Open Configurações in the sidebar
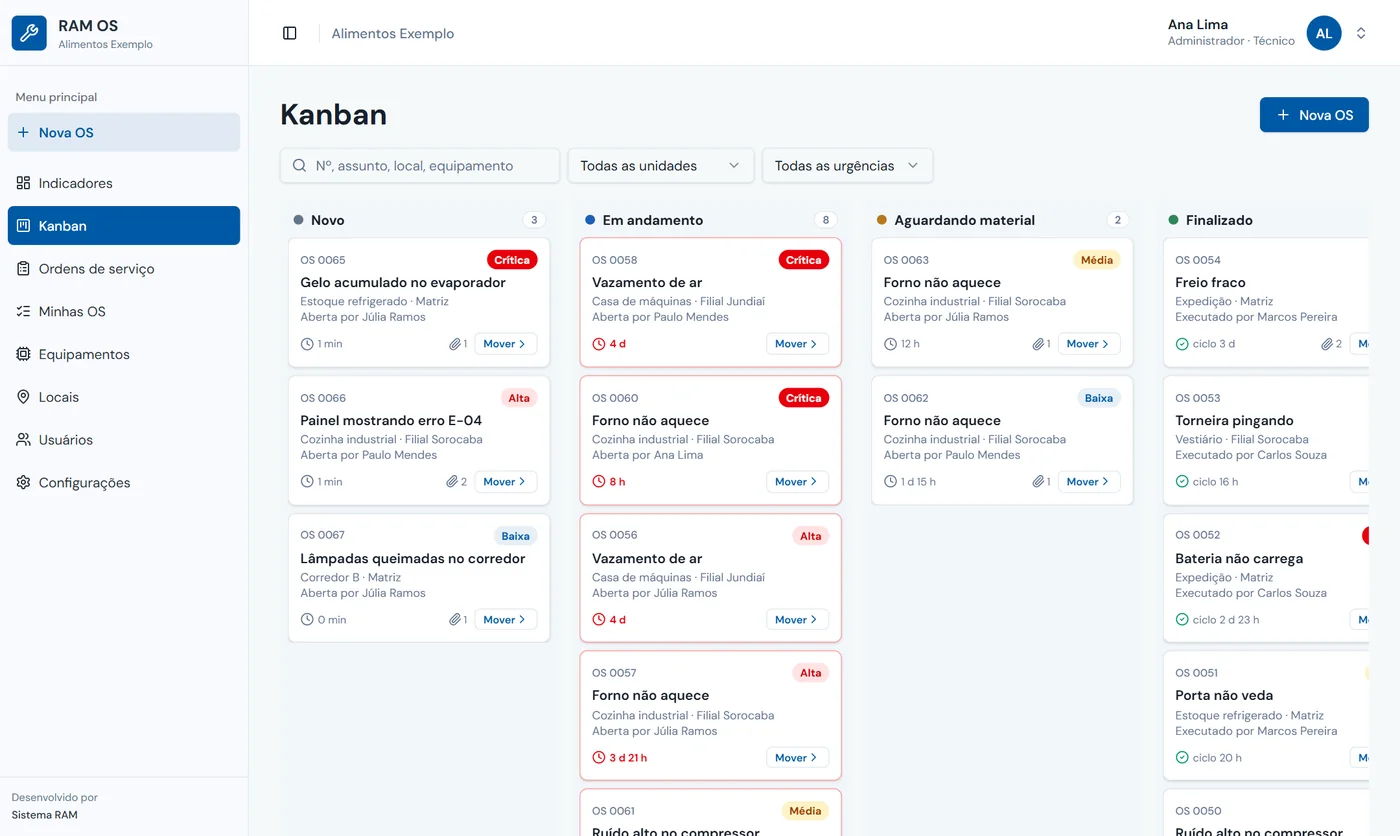This screenshot has height=836, width=1400. [x=124, y=483]
